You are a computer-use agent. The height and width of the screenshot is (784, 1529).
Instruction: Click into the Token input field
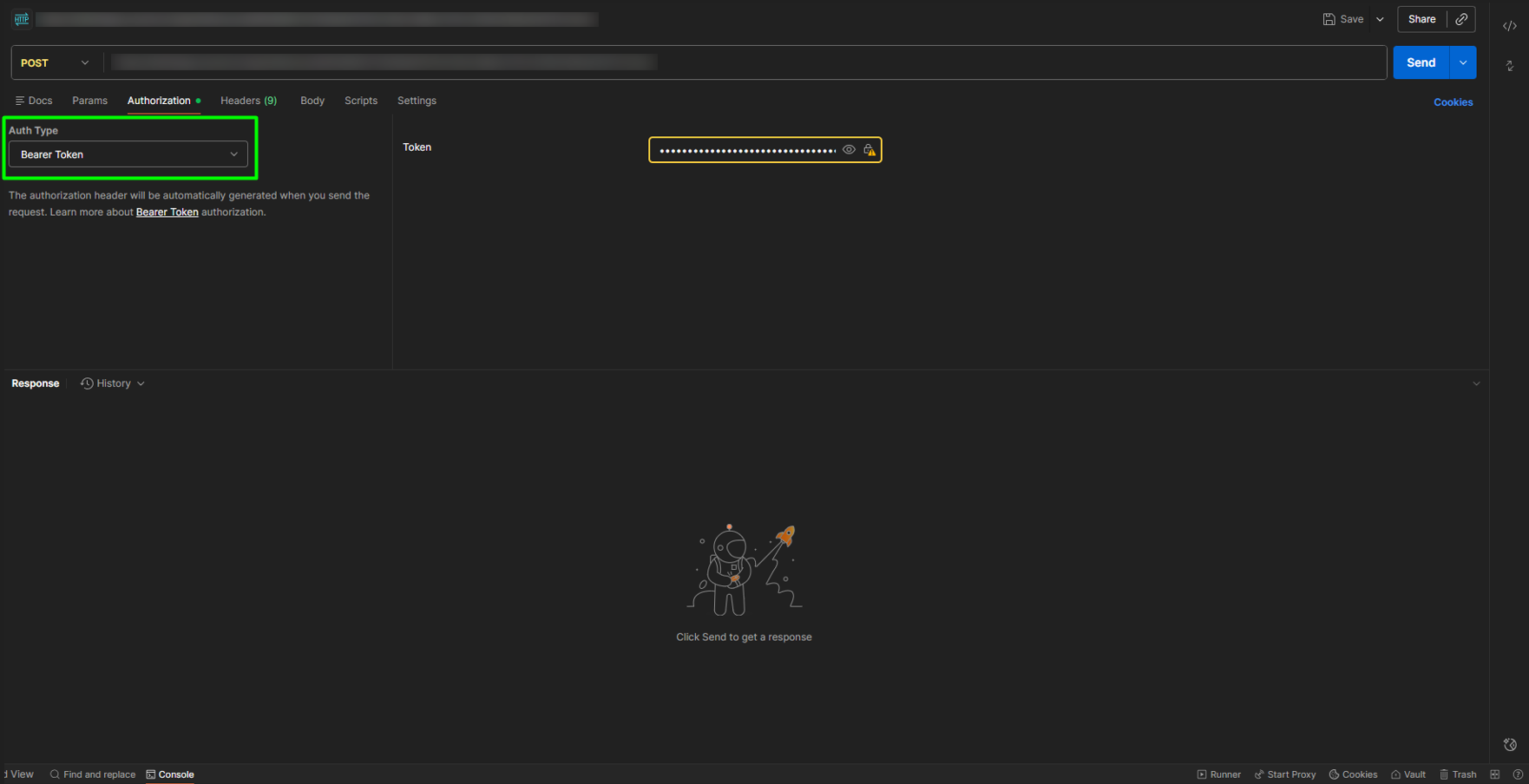(746, 150)
